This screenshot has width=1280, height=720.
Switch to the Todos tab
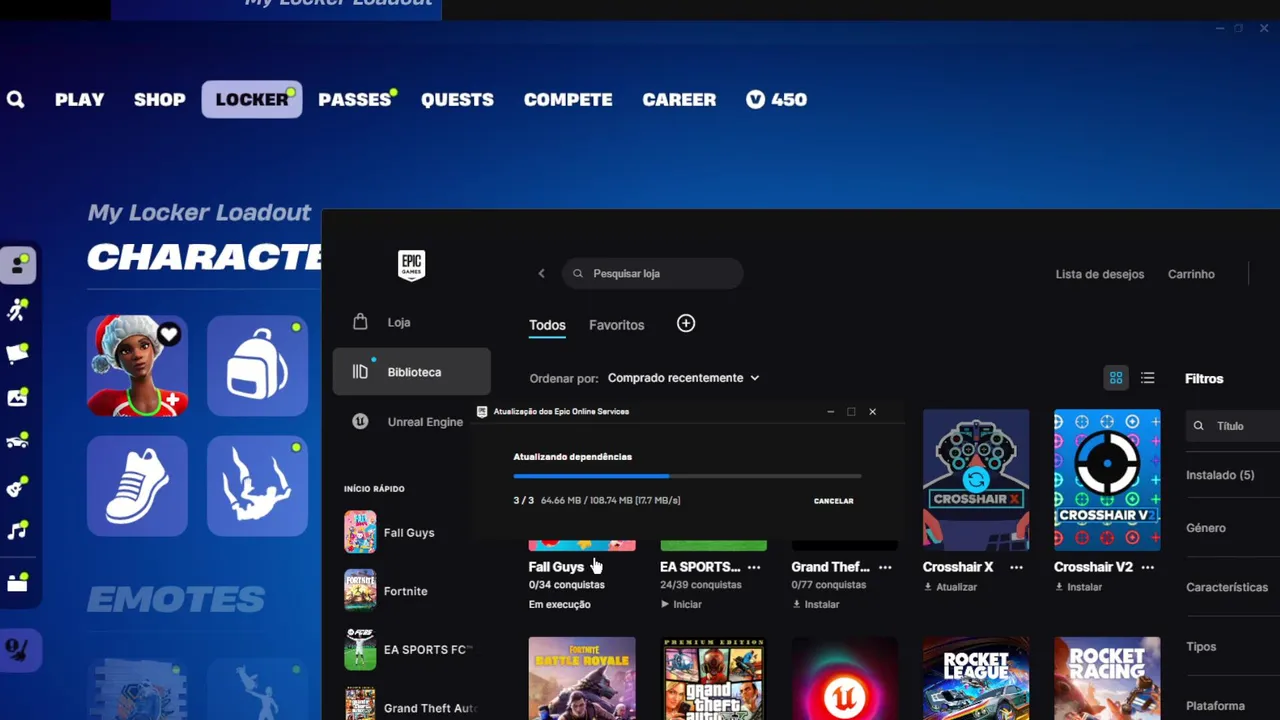coord(547,325)
